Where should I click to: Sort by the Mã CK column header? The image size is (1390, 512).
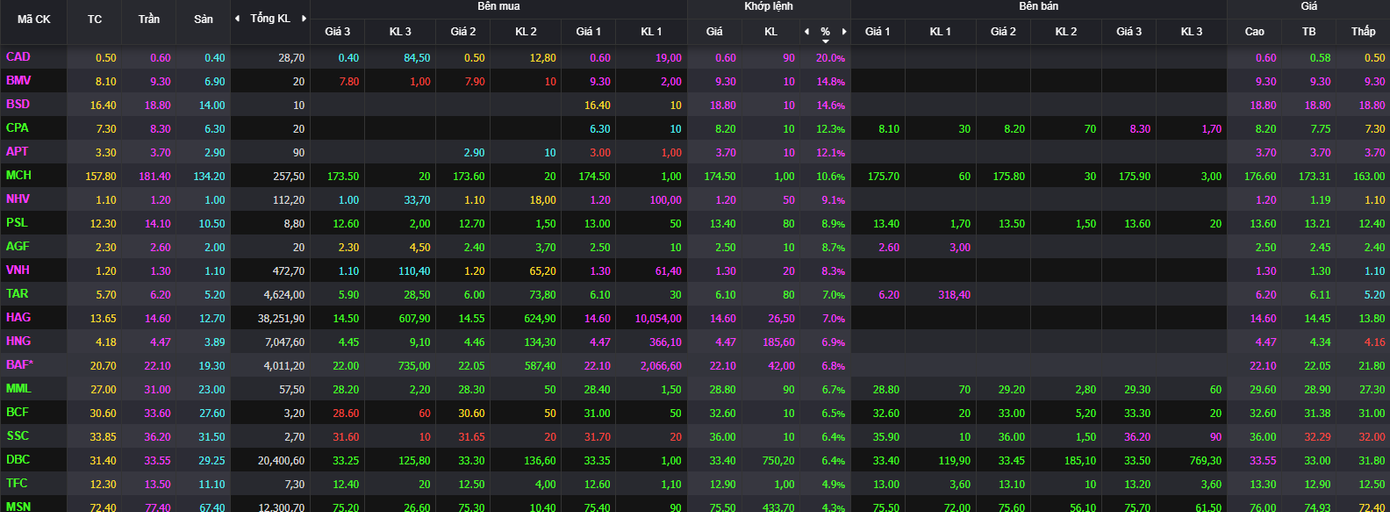[x=34, y=19]
